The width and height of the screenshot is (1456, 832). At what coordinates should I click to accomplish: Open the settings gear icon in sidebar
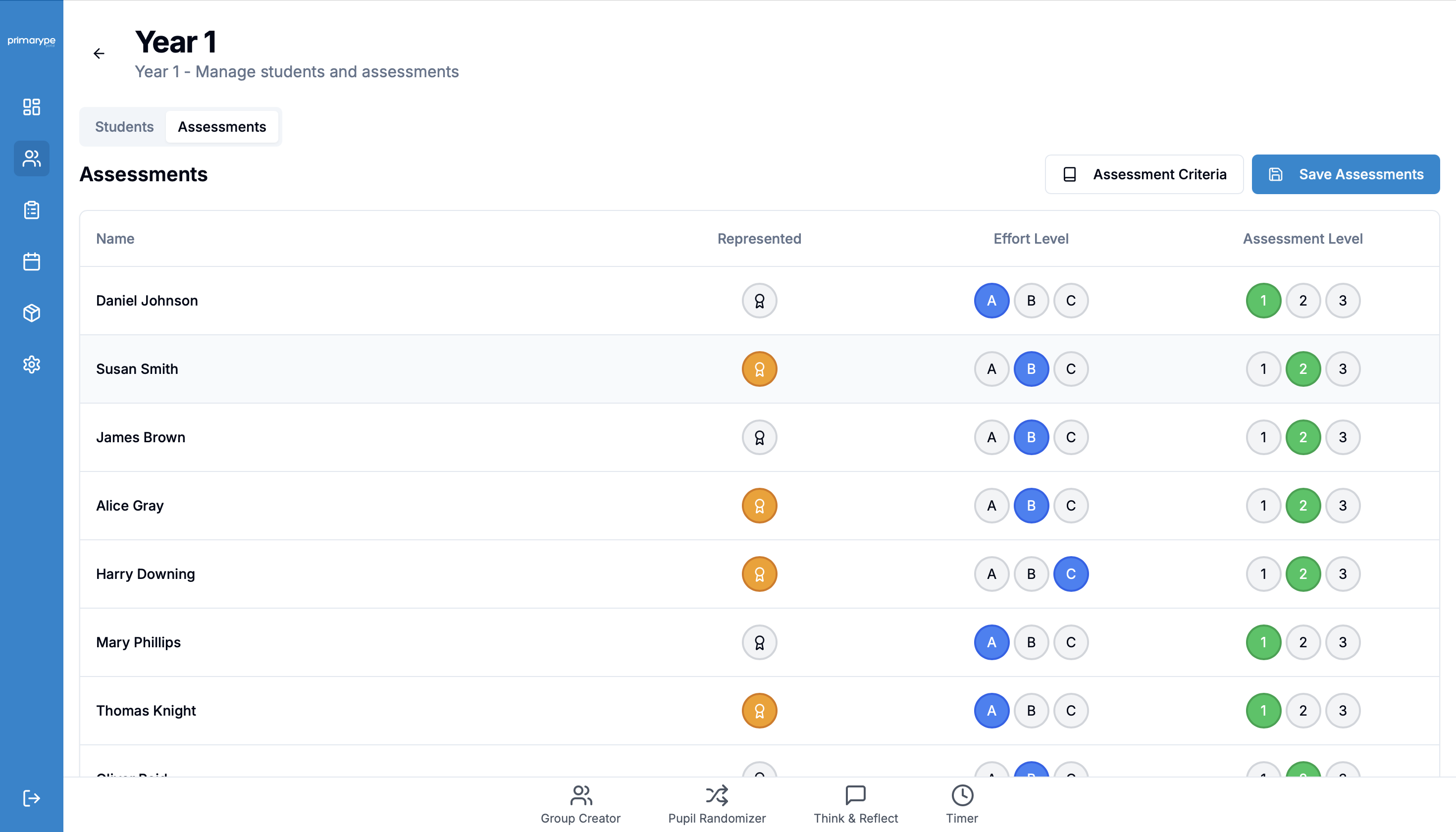coord(31,364)
